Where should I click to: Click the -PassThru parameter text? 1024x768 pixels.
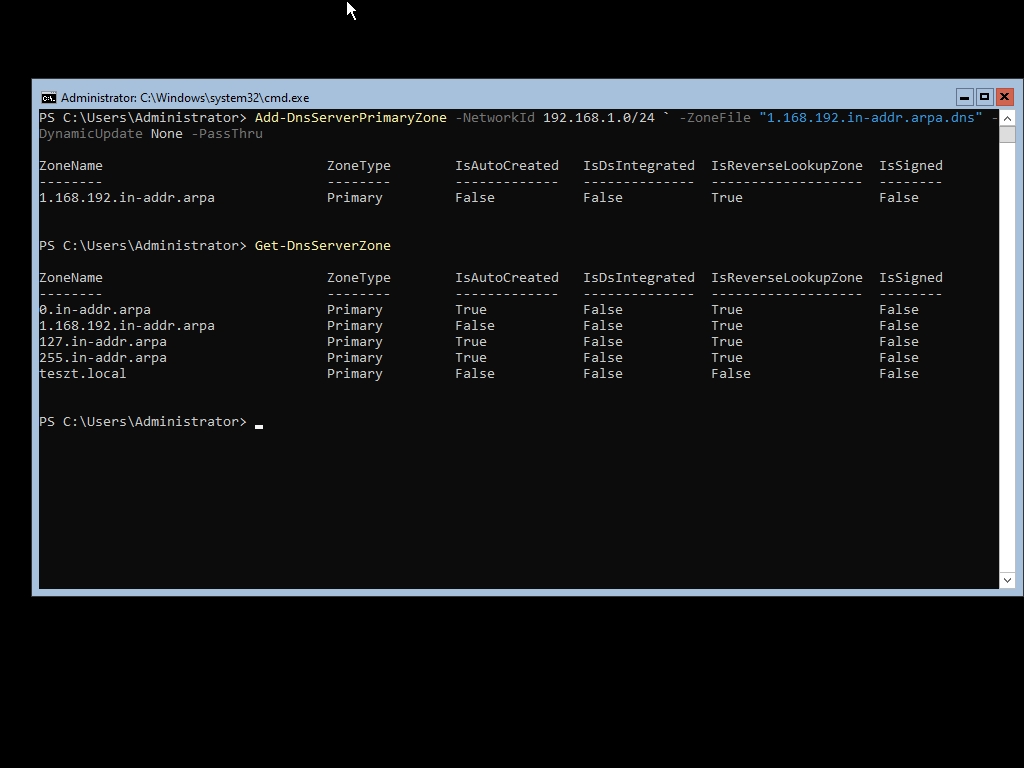pos(226,134)
